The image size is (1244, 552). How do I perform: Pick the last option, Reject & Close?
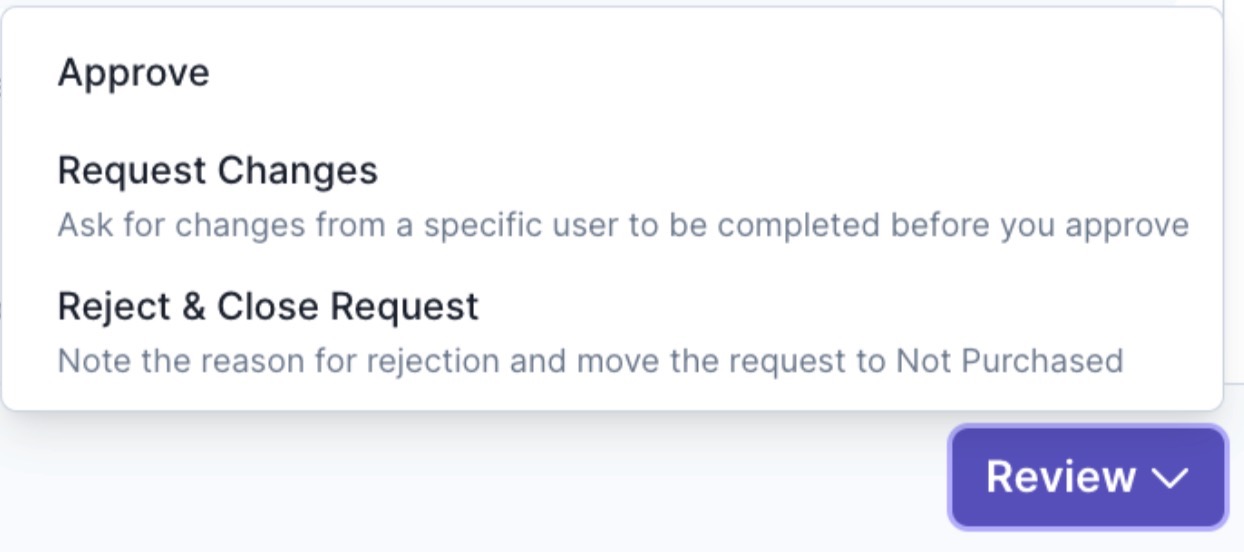(x=612, y=332)
